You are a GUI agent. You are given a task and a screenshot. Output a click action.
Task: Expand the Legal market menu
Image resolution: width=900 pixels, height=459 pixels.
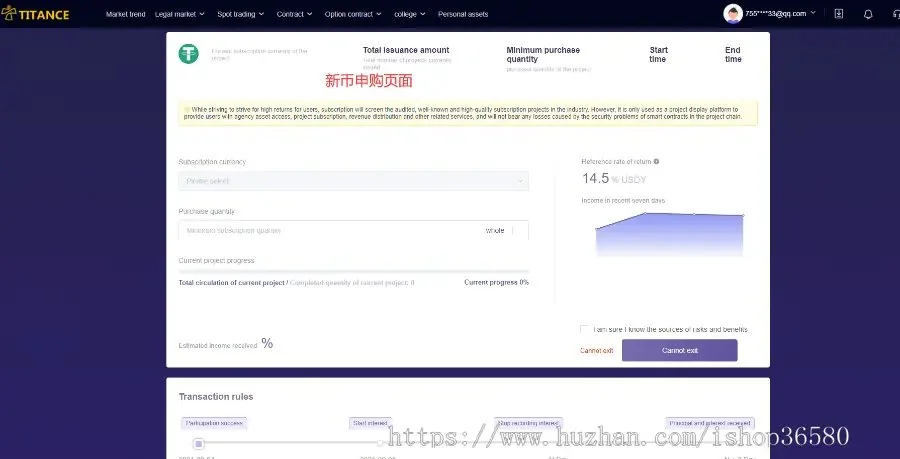pos(180,14)
